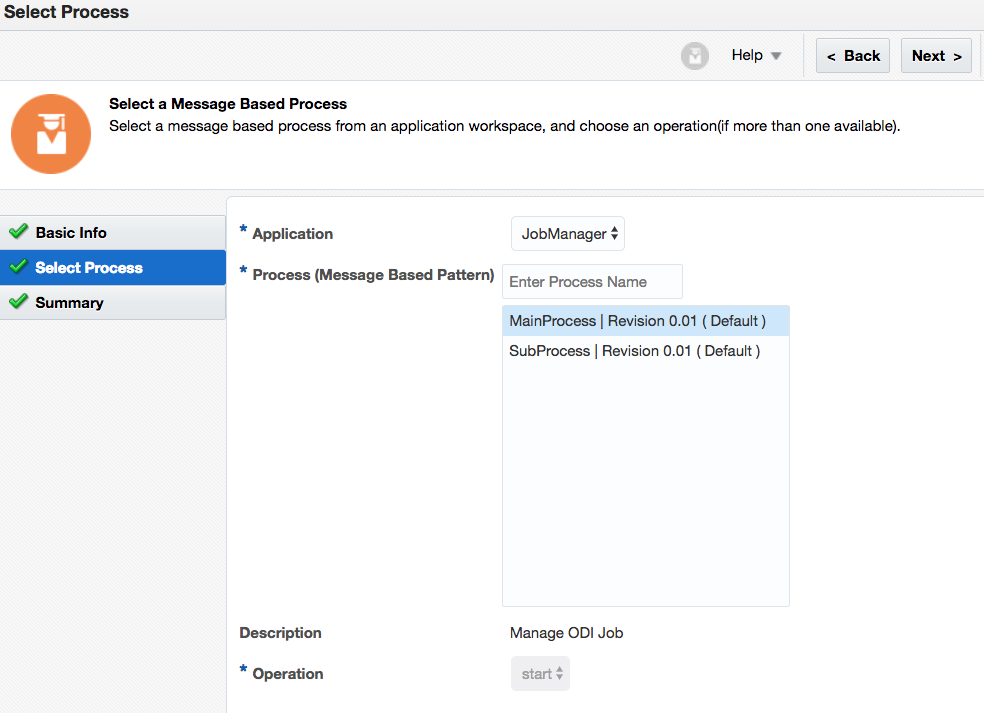
Task: Click the orange message process wizard icon
Action: point(51,134)
